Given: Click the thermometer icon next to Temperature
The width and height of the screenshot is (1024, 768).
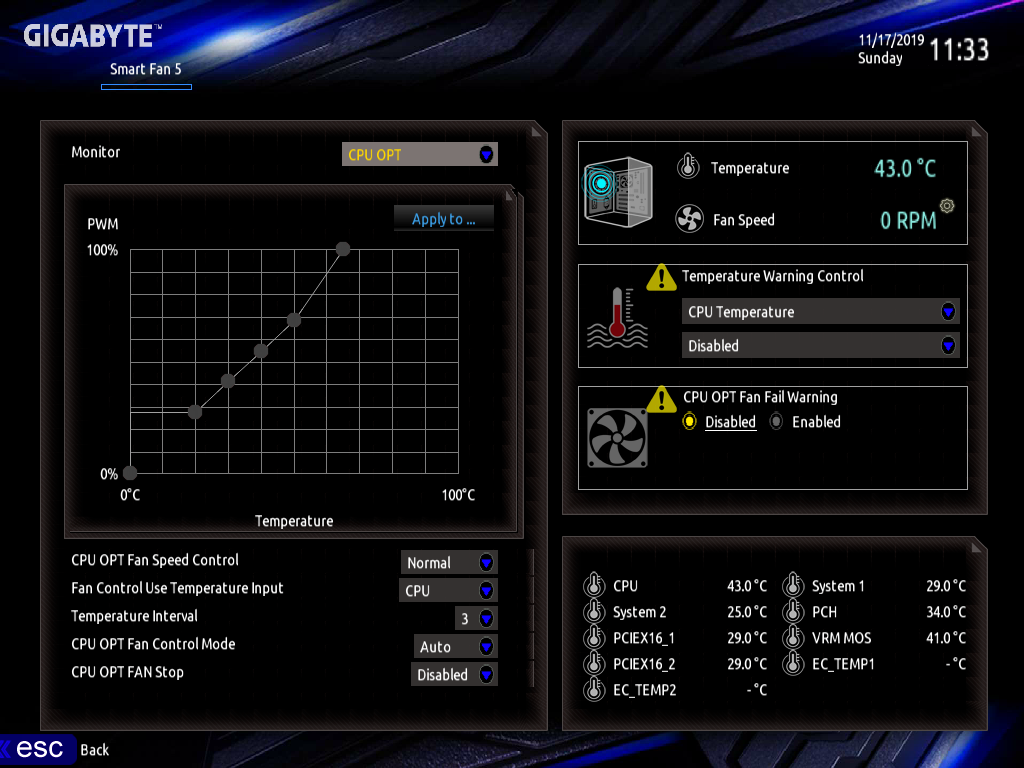Looking at the screenshot, I should coord(688,166).
